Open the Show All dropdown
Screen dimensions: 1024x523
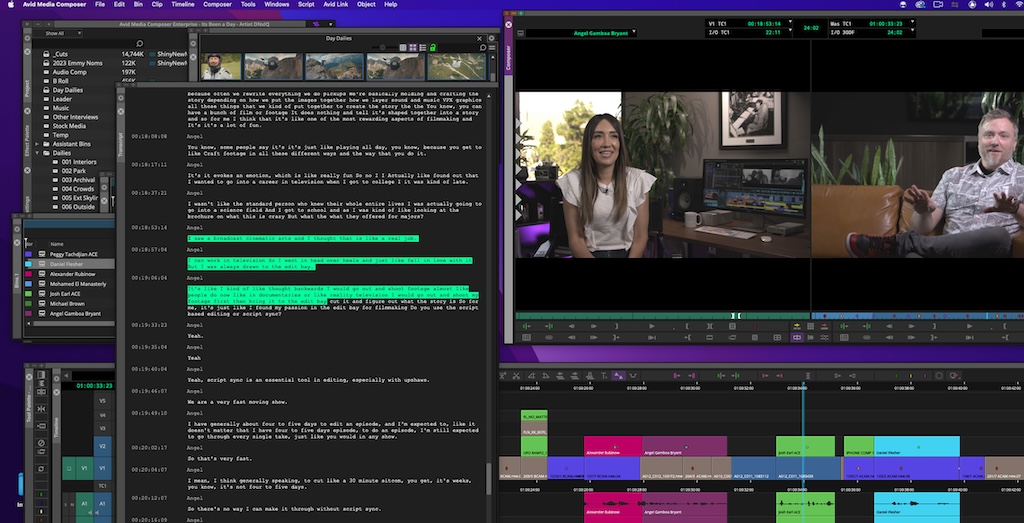pyautogui.click(x=59, y=33)
